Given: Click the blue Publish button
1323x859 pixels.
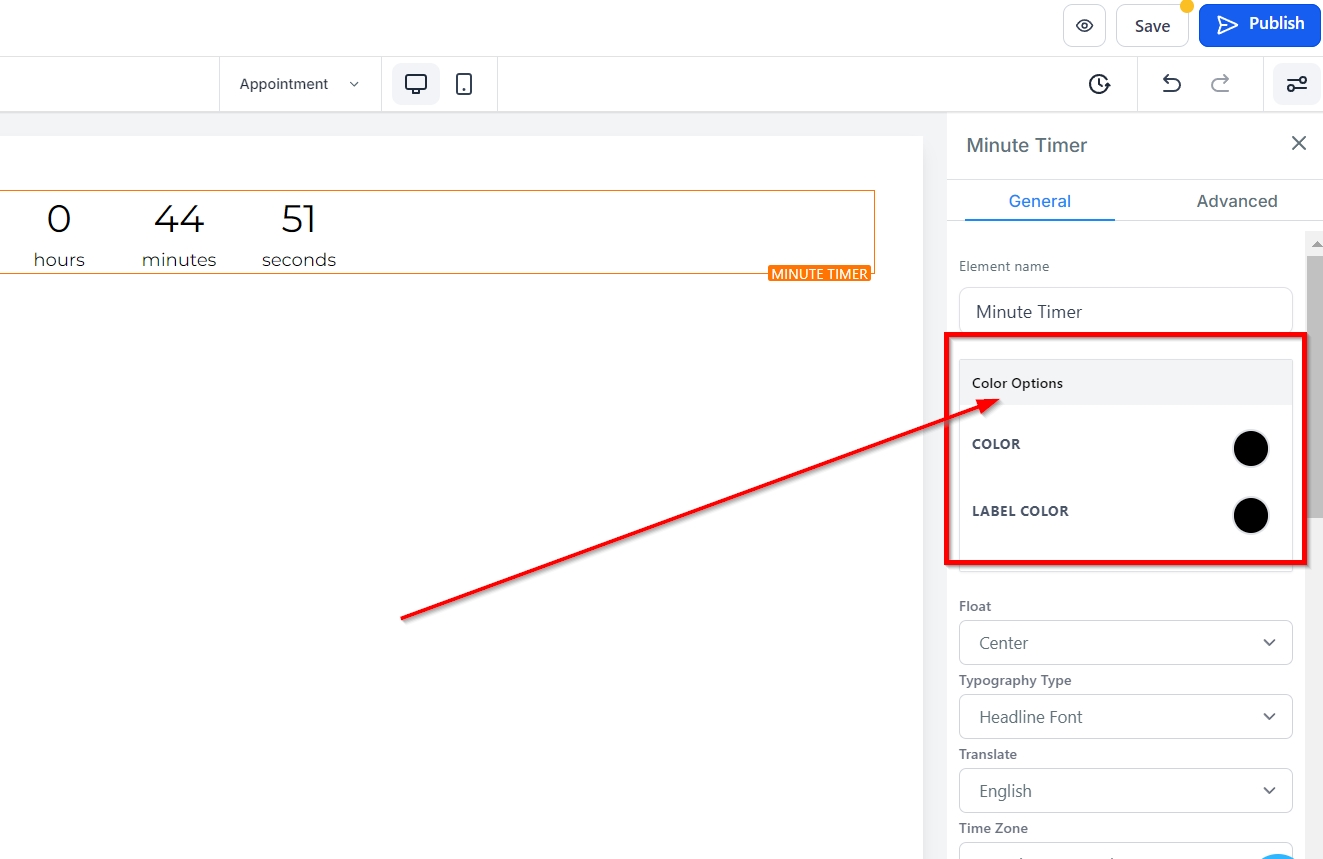Looking at the screenshot, I should pos(1259,25).
